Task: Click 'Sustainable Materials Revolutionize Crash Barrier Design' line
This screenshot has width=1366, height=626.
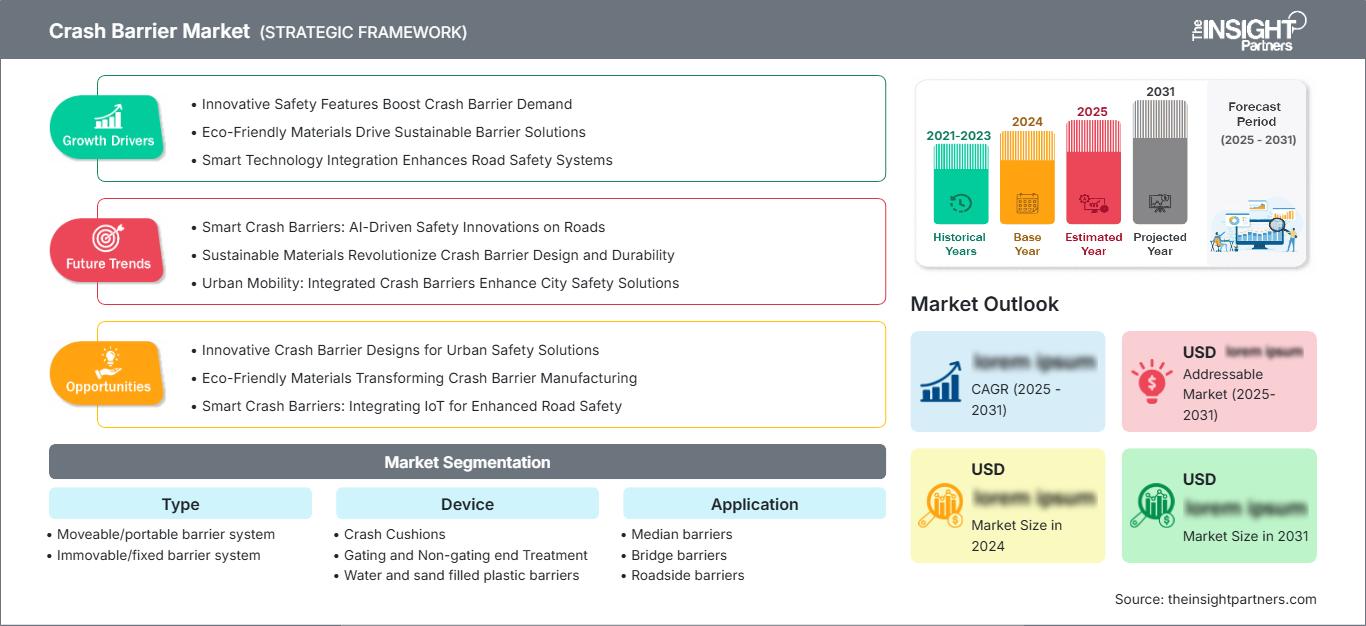Action: tap(438, 255)
